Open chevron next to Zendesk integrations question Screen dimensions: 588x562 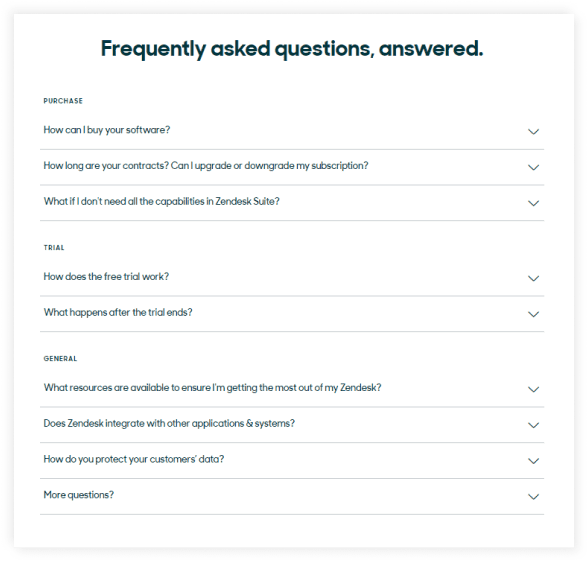pyautogui.click(x=533, y=425)
